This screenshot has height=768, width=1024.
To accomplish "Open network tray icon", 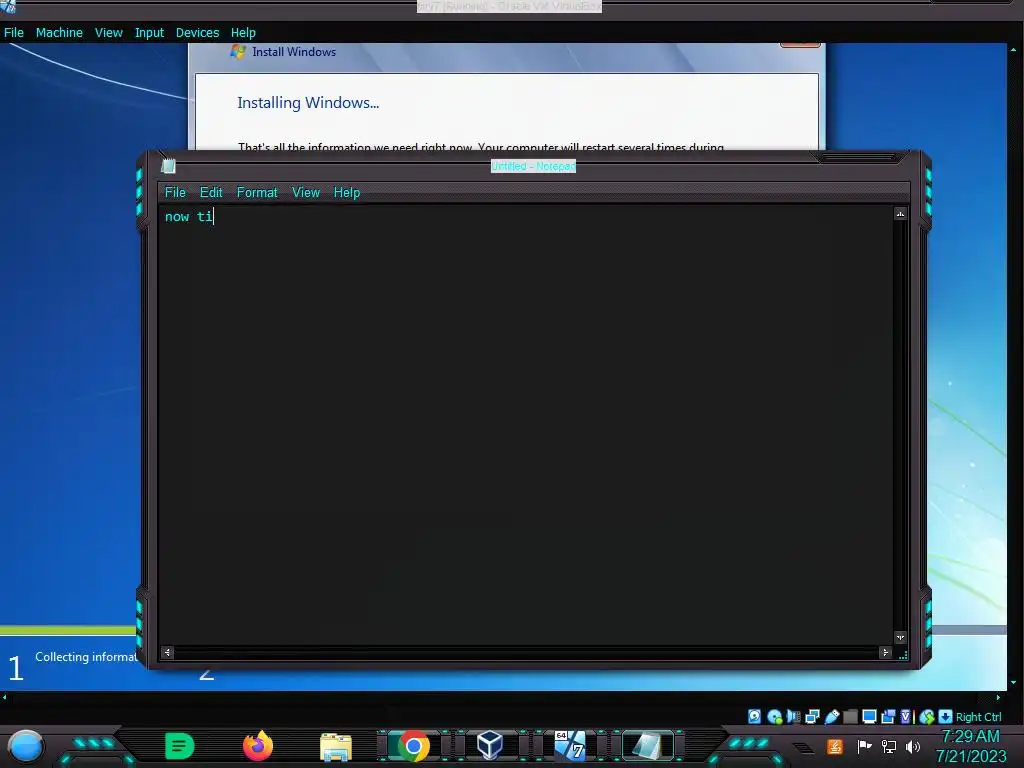I will (889, 746).
